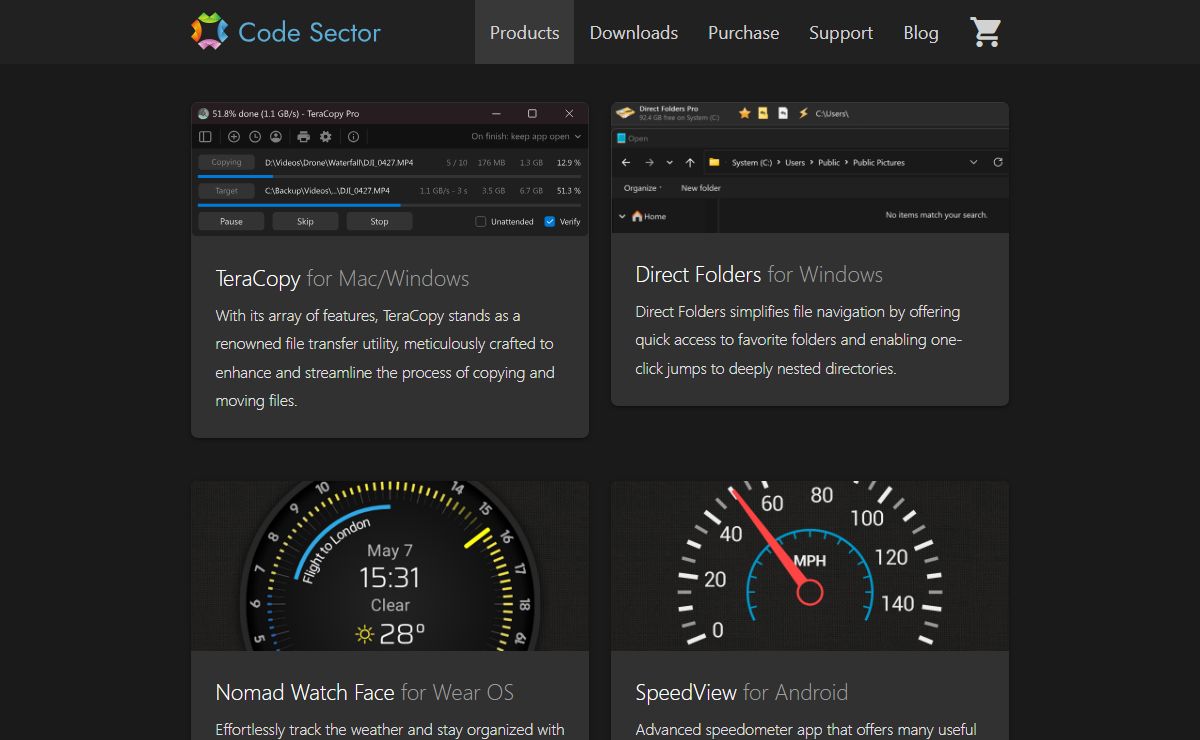Click the yellow recent folders icon in Direct Folders preview
The width and height of the screenshot is (1200, 740).
coord(763,113)
